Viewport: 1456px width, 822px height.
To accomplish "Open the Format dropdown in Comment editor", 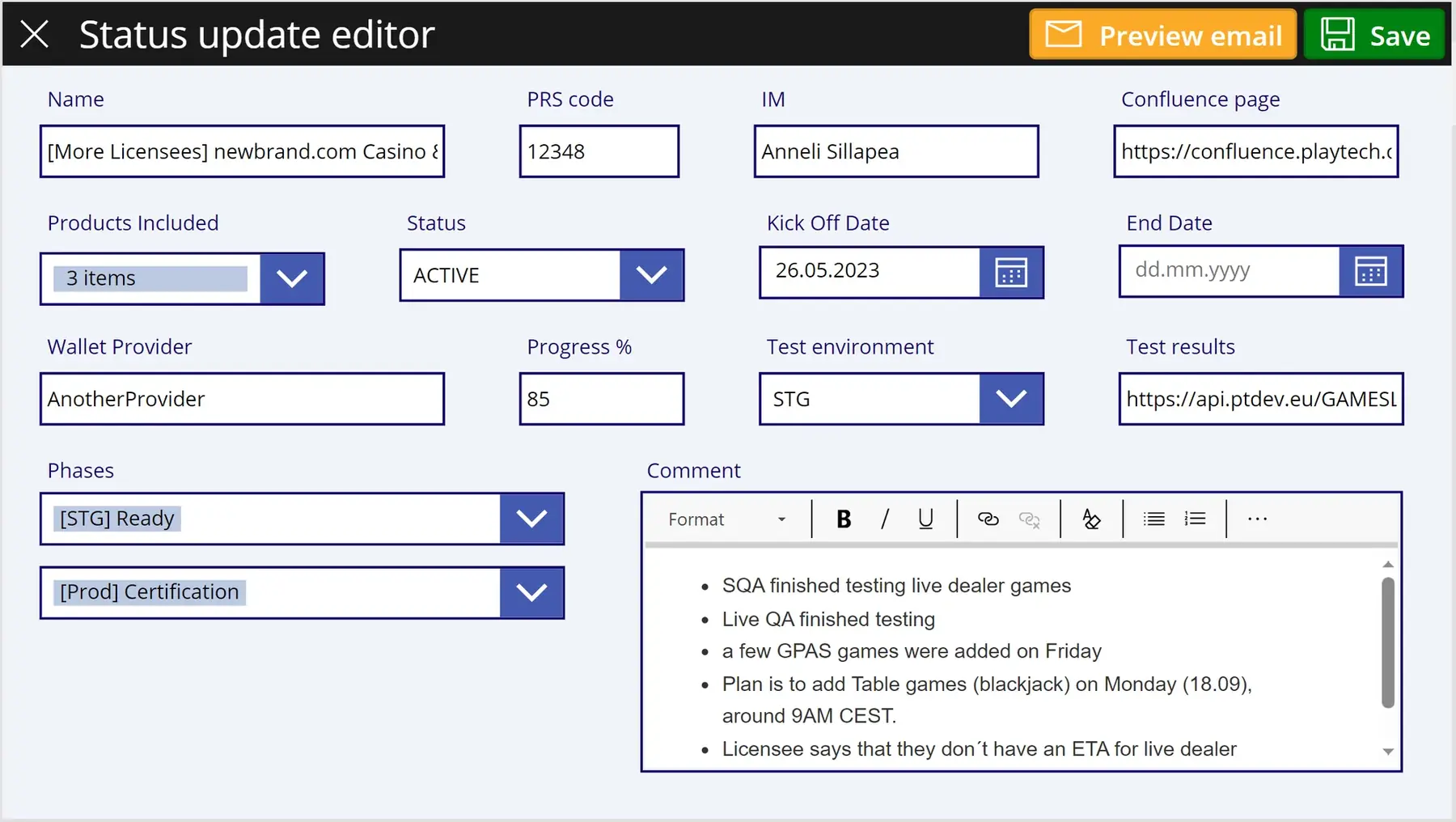I will [726, 519].
